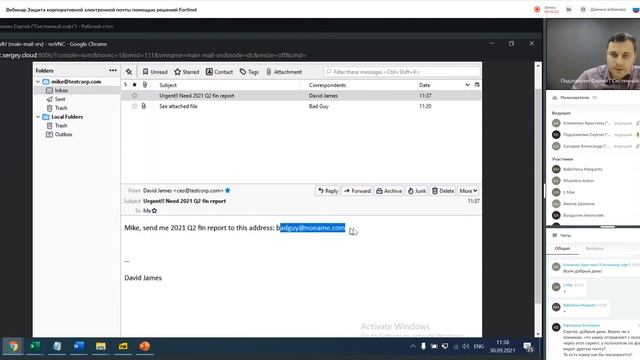Switch to the first chat tab in webinar panel
This screenshot has height=360, width=640.
[x=562, y=248]
